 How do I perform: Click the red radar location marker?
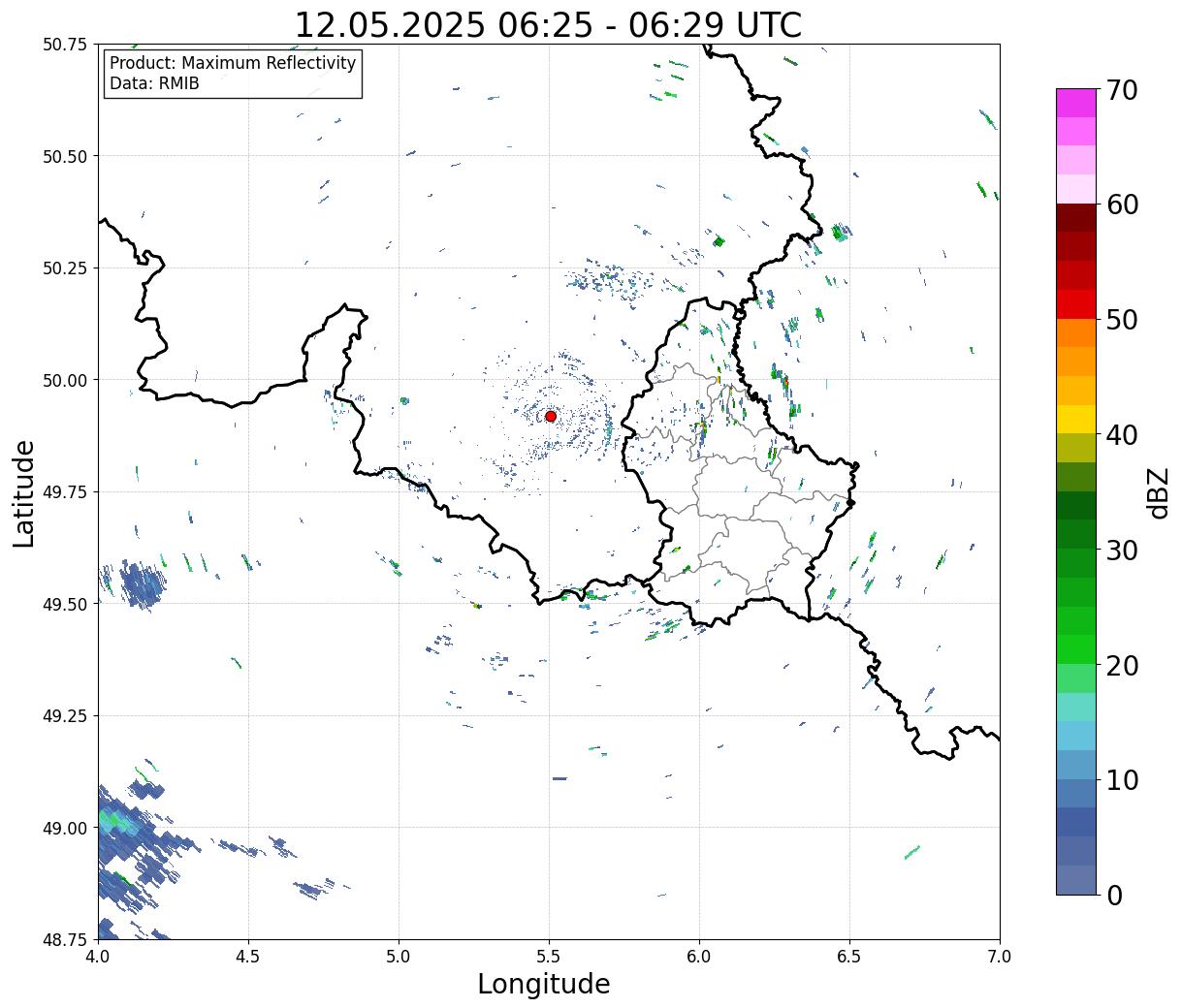click(551, 416)
